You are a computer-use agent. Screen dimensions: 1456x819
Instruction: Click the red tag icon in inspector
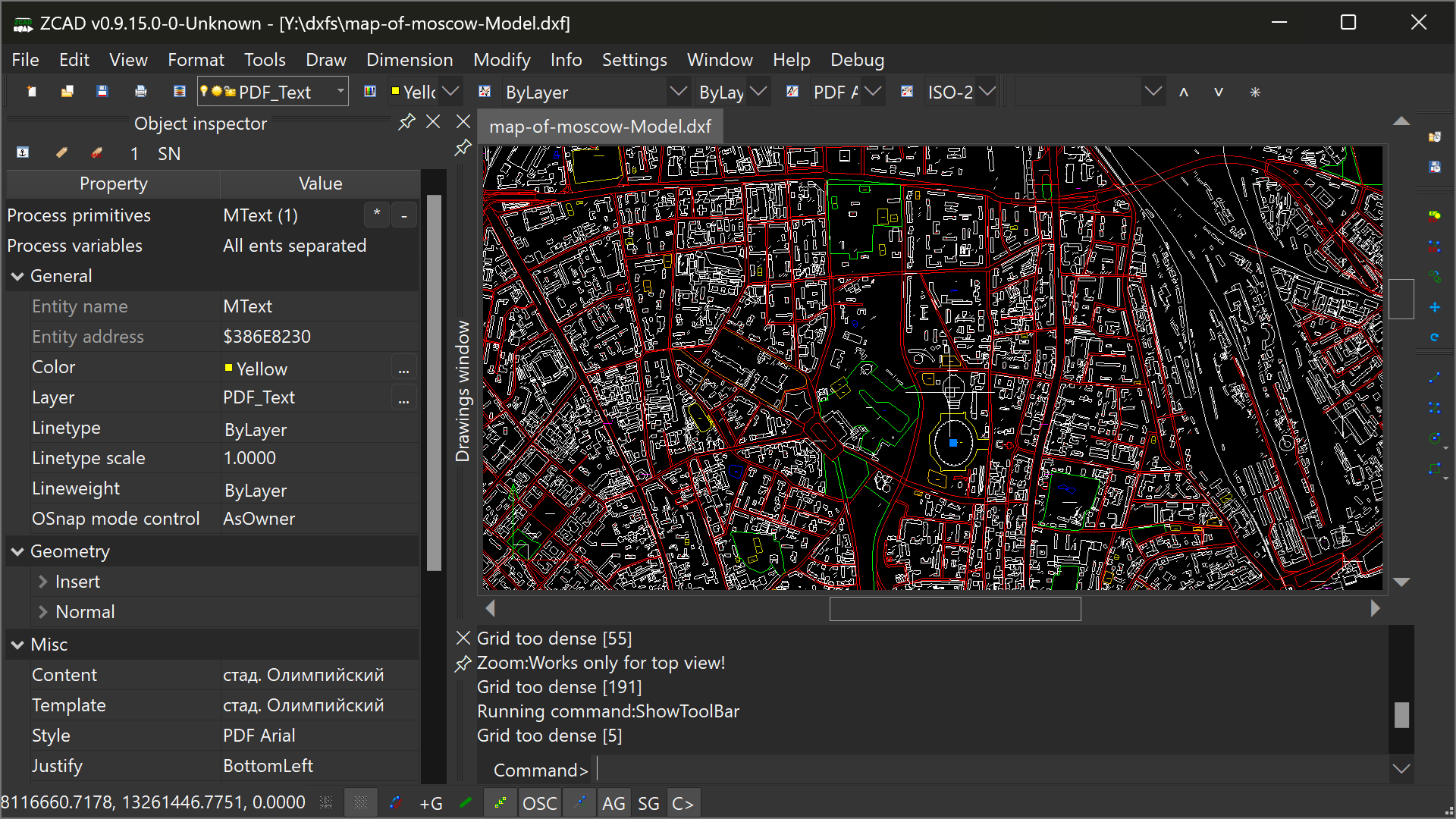(97, 153)
